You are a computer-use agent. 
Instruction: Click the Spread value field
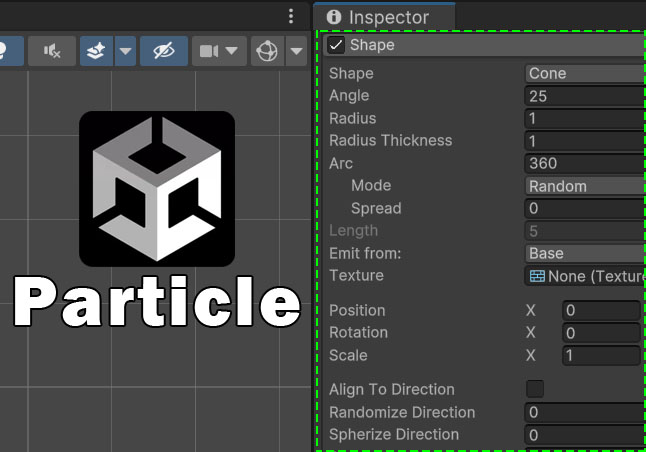585,208
